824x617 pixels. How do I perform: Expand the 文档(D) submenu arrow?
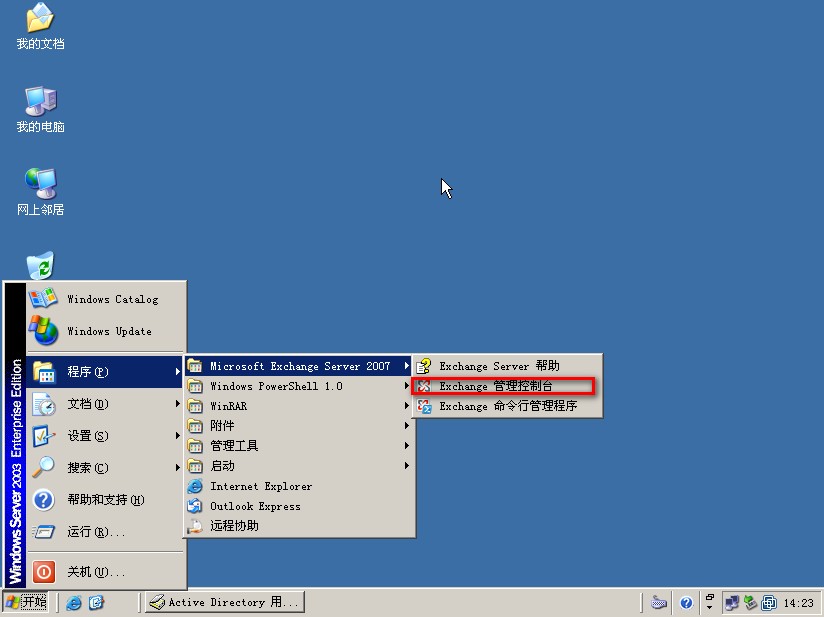coord(178,404)
